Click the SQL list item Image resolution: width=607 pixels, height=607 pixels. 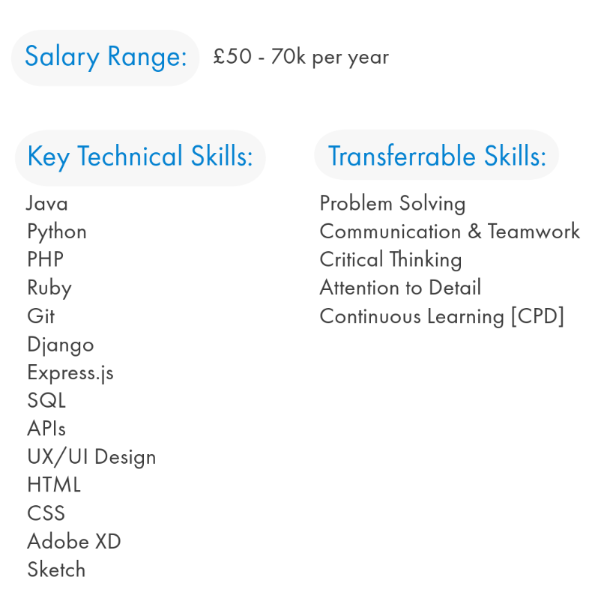click(46, 400)
